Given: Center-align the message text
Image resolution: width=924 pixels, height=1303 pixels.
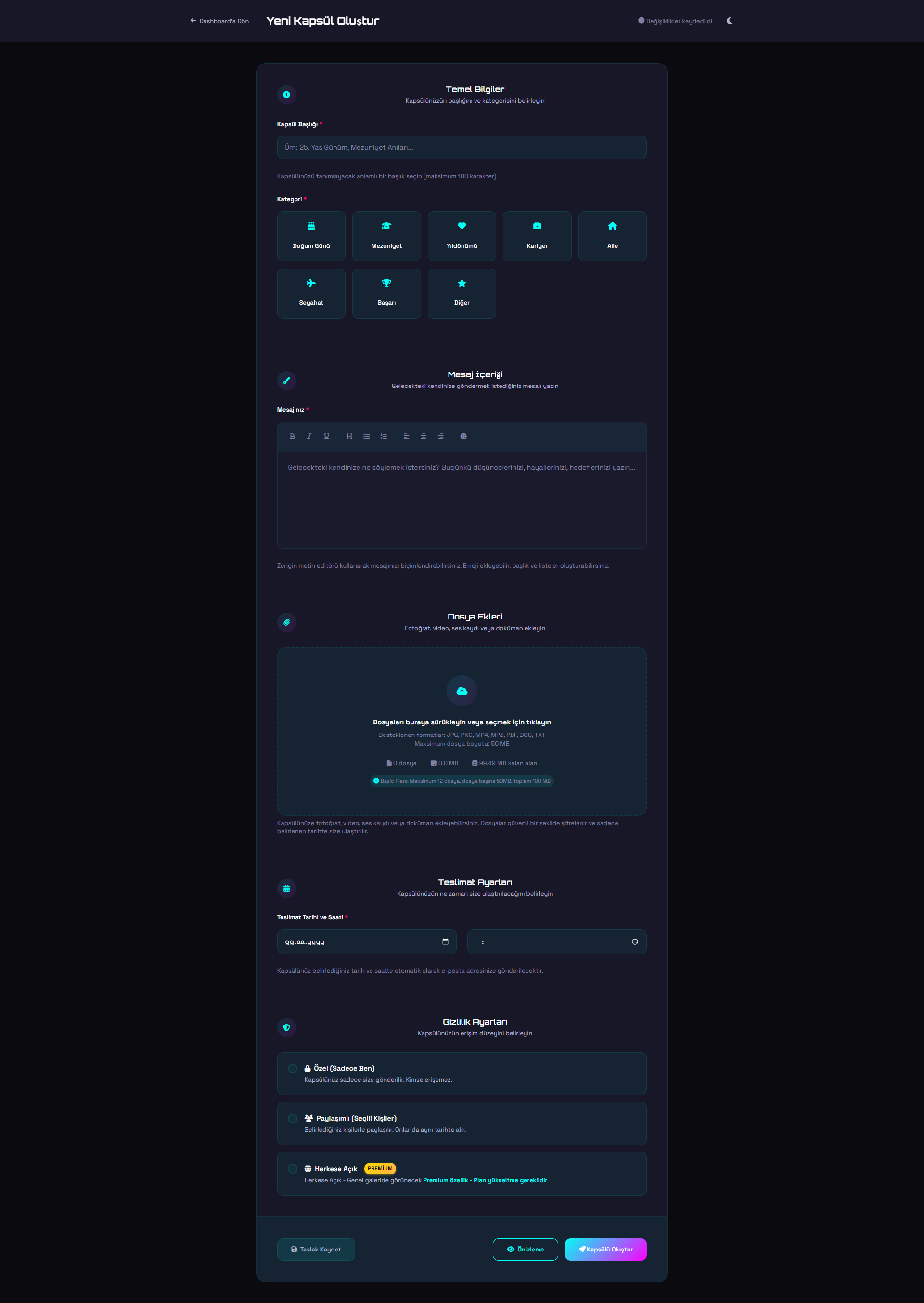Looking at the screenshot, I should pyautogui.click(x=423, y=437).
